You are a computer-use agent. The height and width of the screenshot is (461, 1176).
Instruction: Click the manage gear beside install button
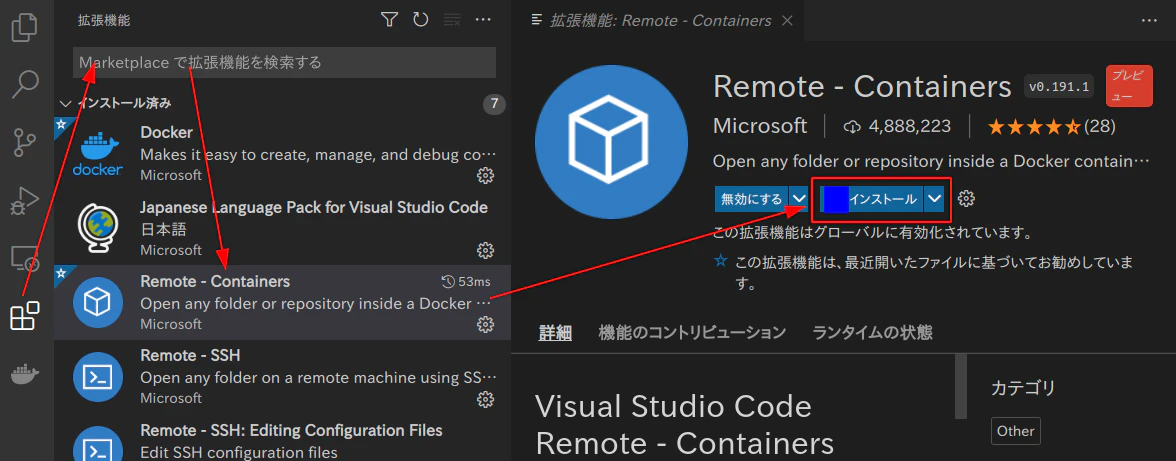tap(967, 199)
